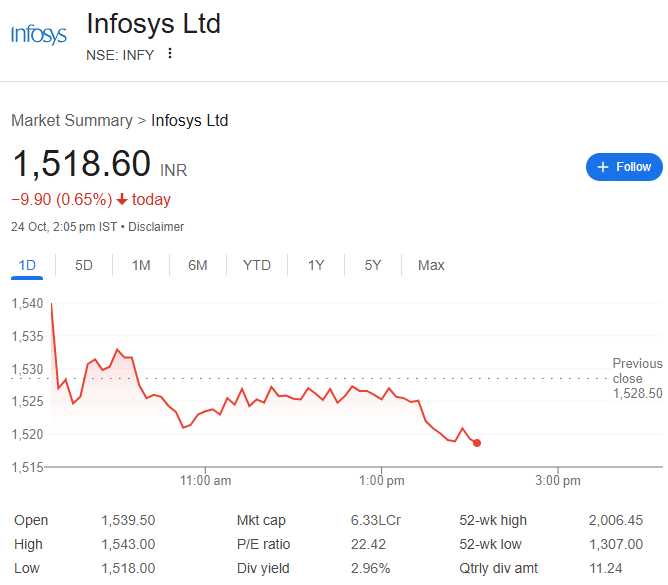Show the 5Y chart range
The width and height of the screenshot is (668, 585).
coord(373,265)
